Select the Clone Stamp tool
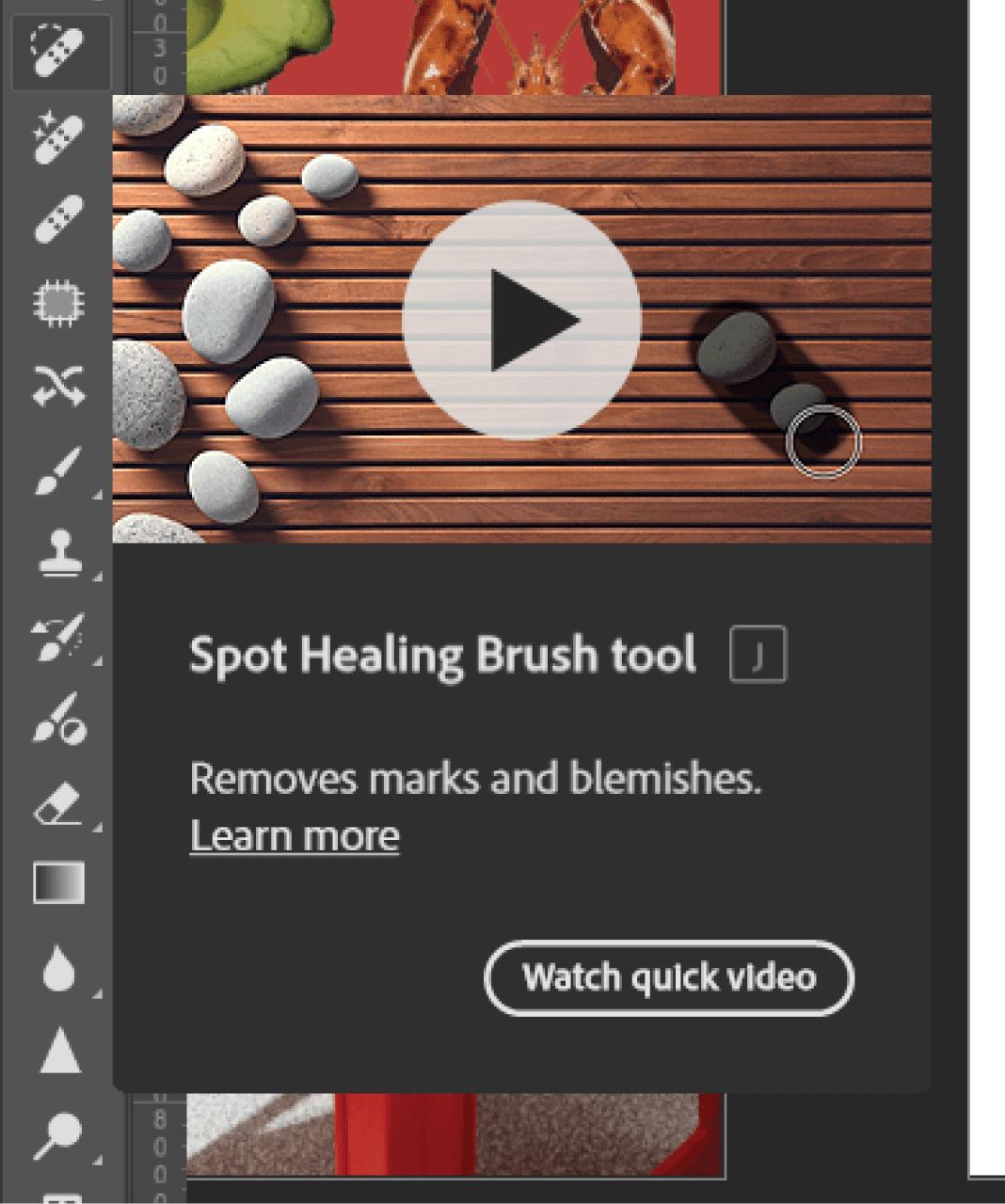This screenshot has width=1005, height=1204. (59, 552)
